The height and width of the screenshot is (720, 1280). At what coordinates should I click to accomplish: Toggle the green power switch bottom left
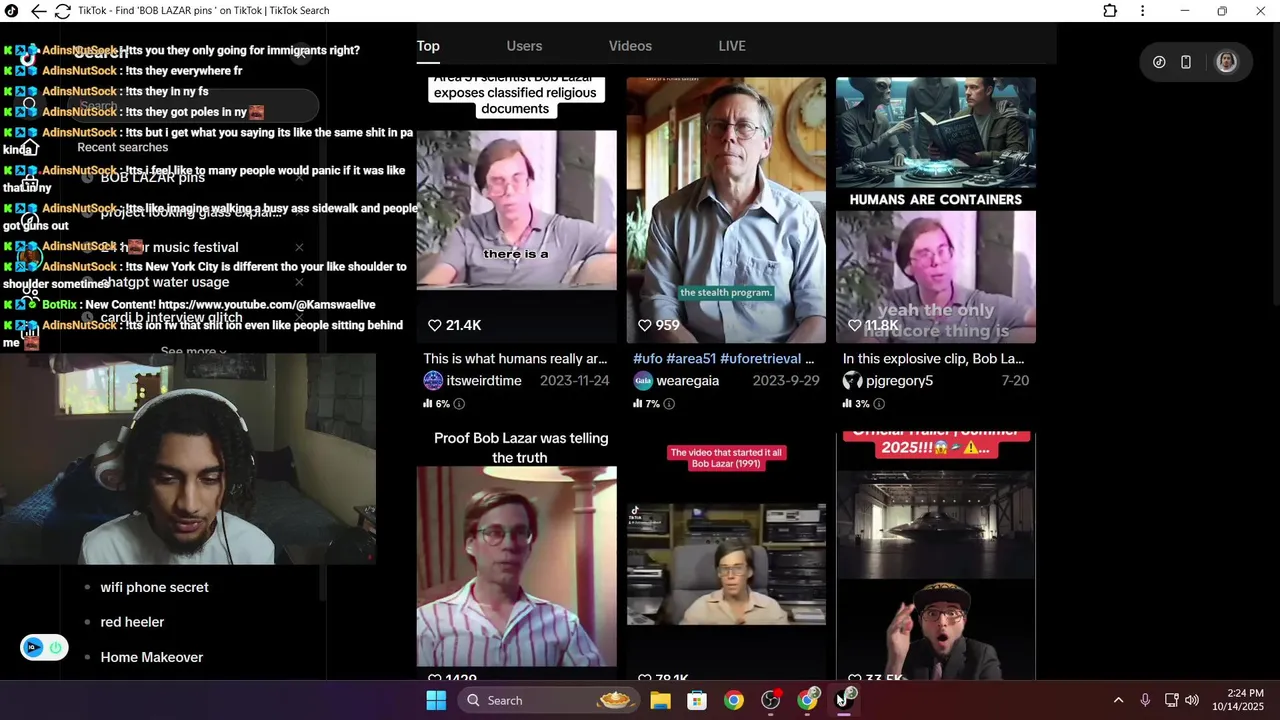[55, 648]
